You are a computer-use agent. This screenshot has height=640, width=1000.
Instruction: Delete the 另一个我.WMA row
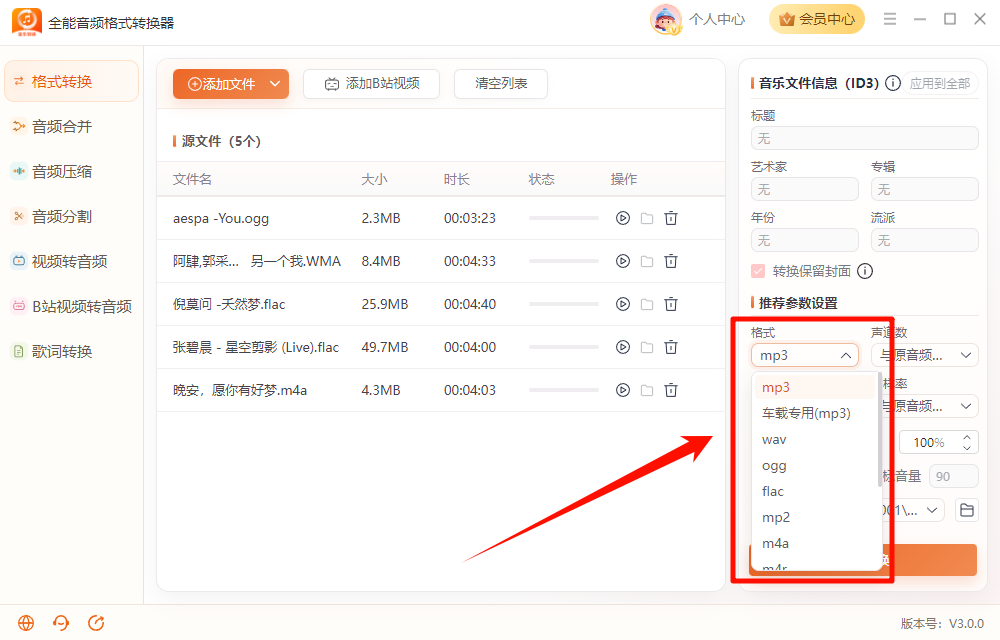point(671,261)
